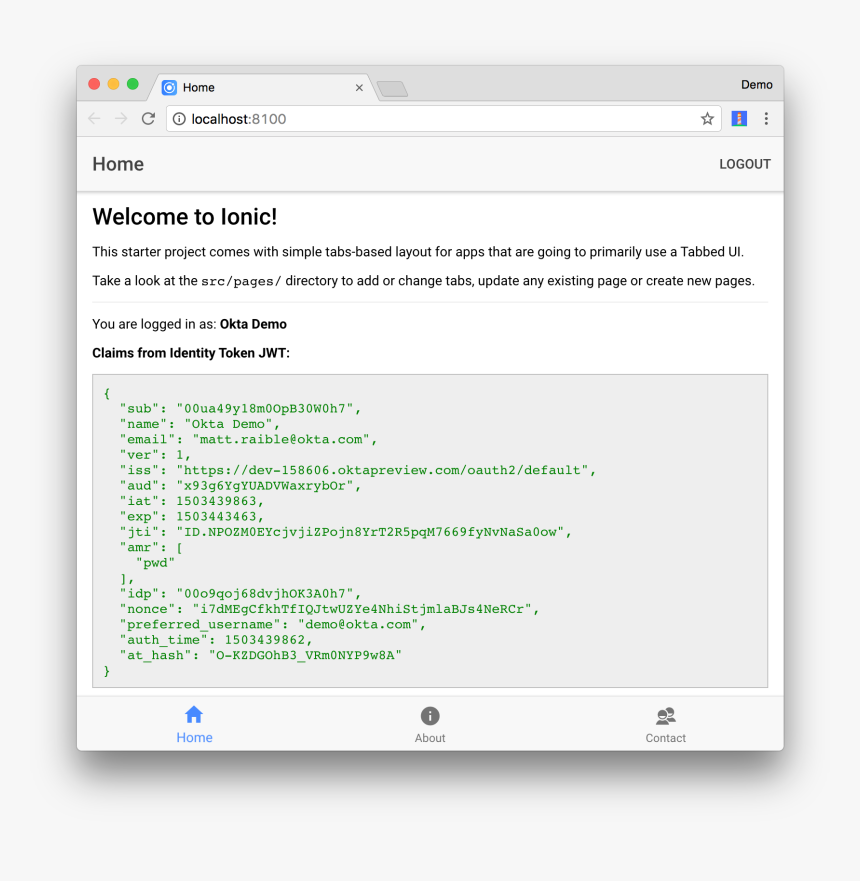This screenshot has width=860, height=881.
Task: Bookmark the page with the star icon
Action: click(707, 119)
